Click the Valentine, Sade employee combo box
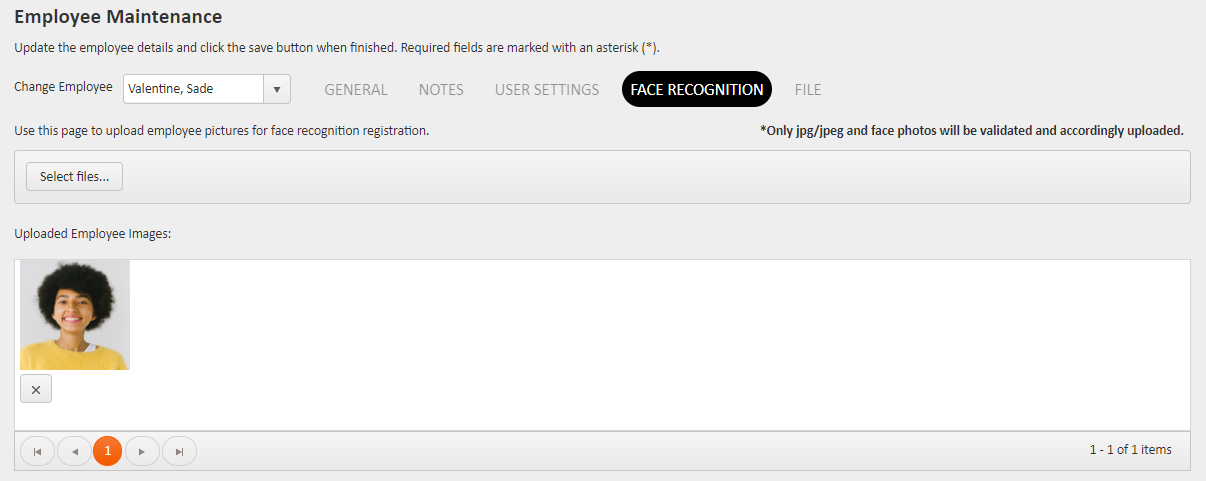The height and width of the screenshot is (481, 1206). pos(193,89)
